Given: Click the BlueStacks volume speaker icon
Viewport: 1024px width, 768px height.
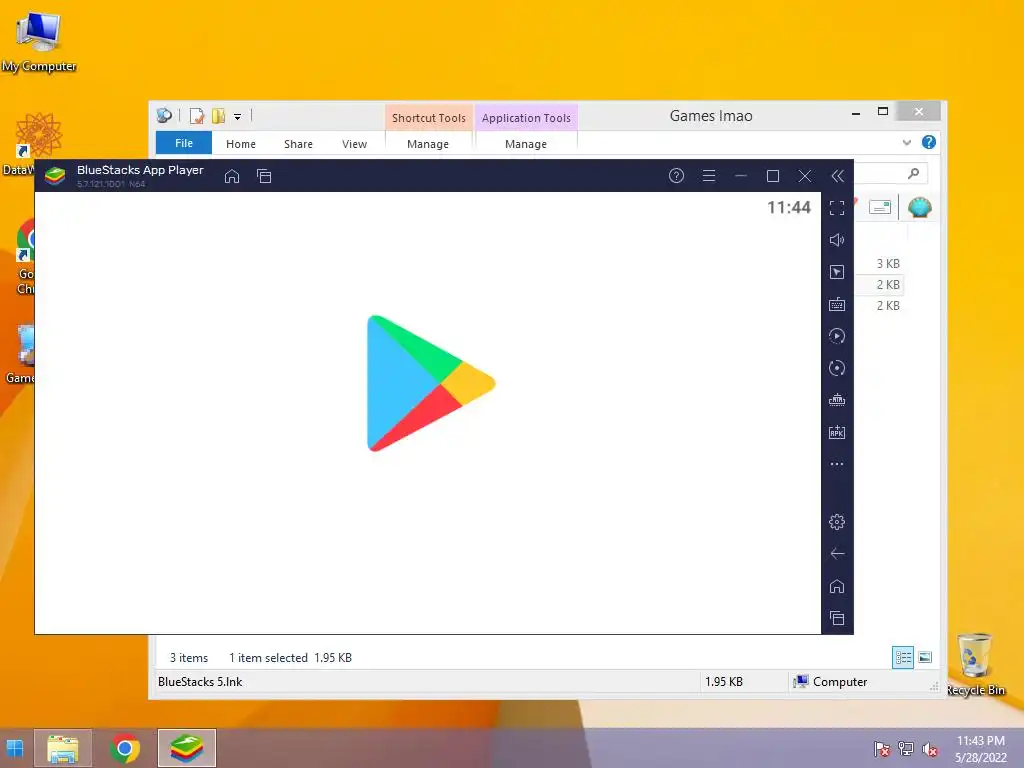Looking at the screenshot, I should [837, 240].
